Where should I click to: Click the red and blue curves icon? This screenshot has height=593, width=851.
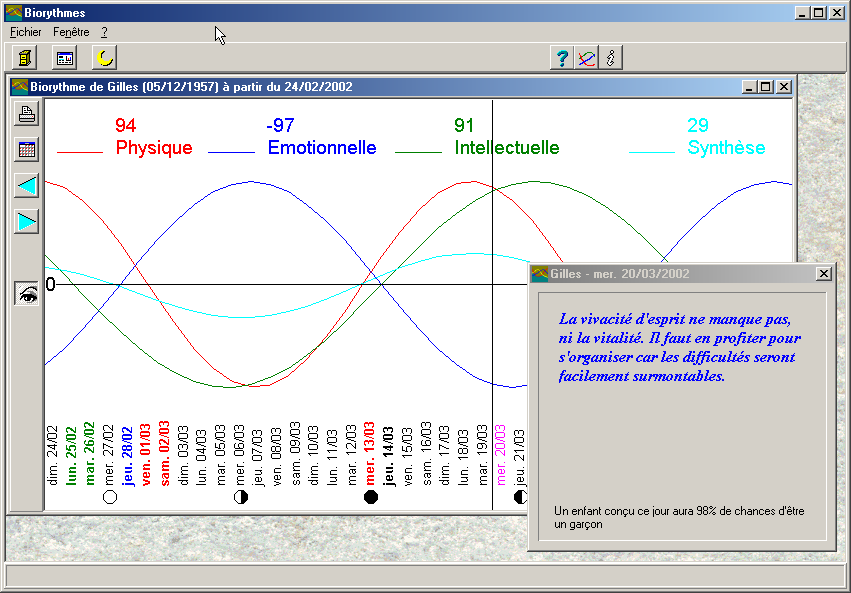click(586, 58)
